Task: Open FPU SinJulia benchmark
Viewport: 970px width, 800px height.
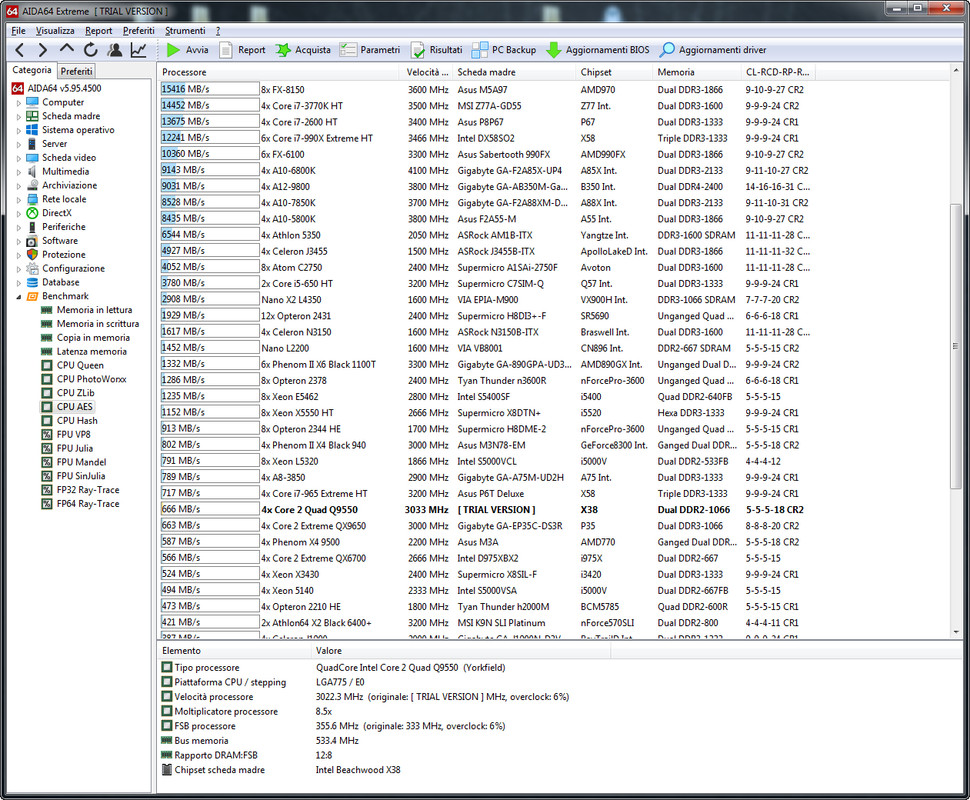Action: (80, 476)
